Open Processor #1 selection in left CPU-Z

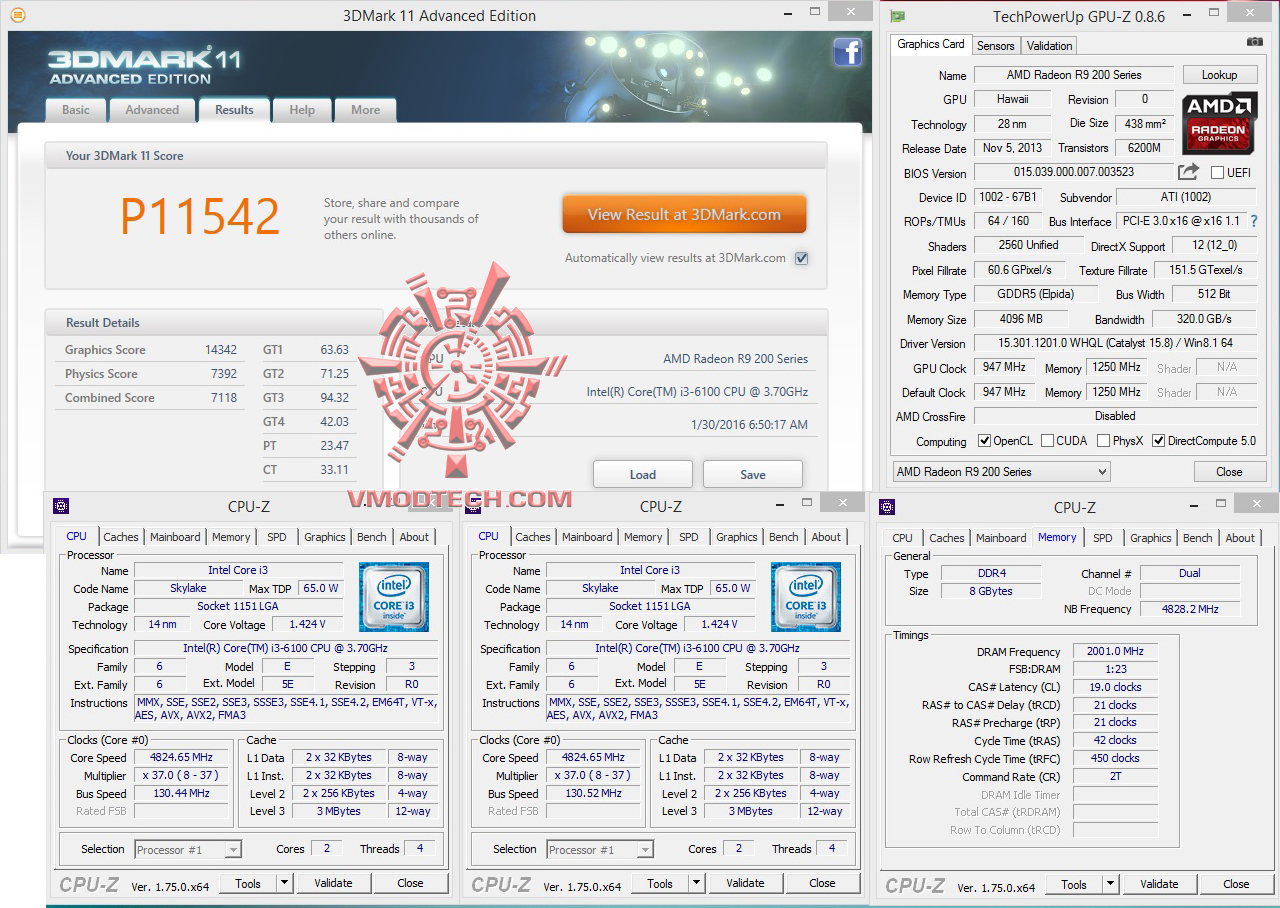pyautogui.click(x=188, y=850)
